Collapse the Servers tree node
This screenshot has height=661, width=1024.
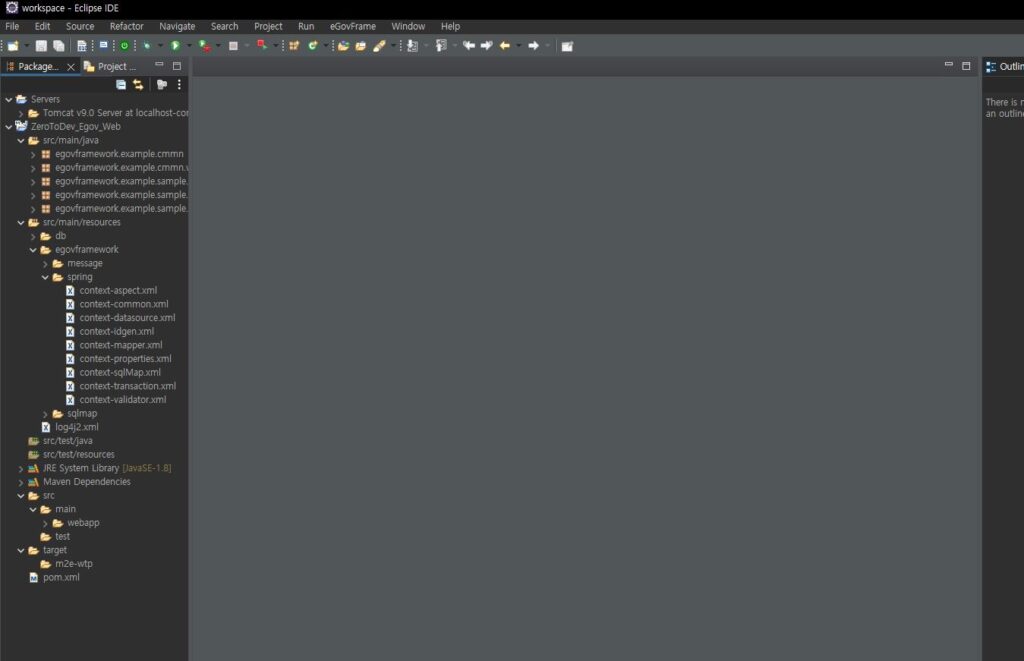click(x=8, y=99)
